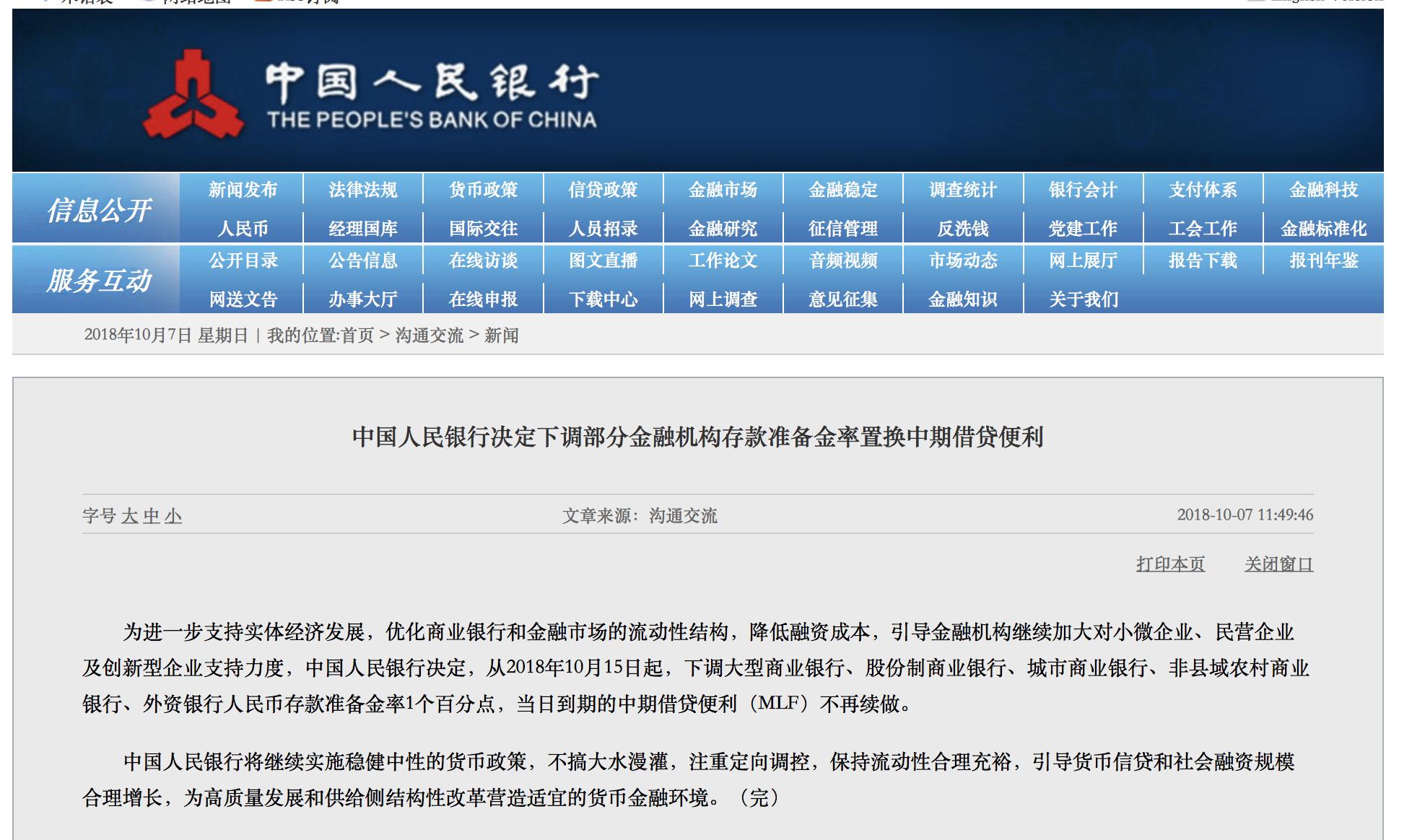This screenshot has height=840, width=1425.
Task: Open 报告下载 link
Action: (x=1203, y=261)
